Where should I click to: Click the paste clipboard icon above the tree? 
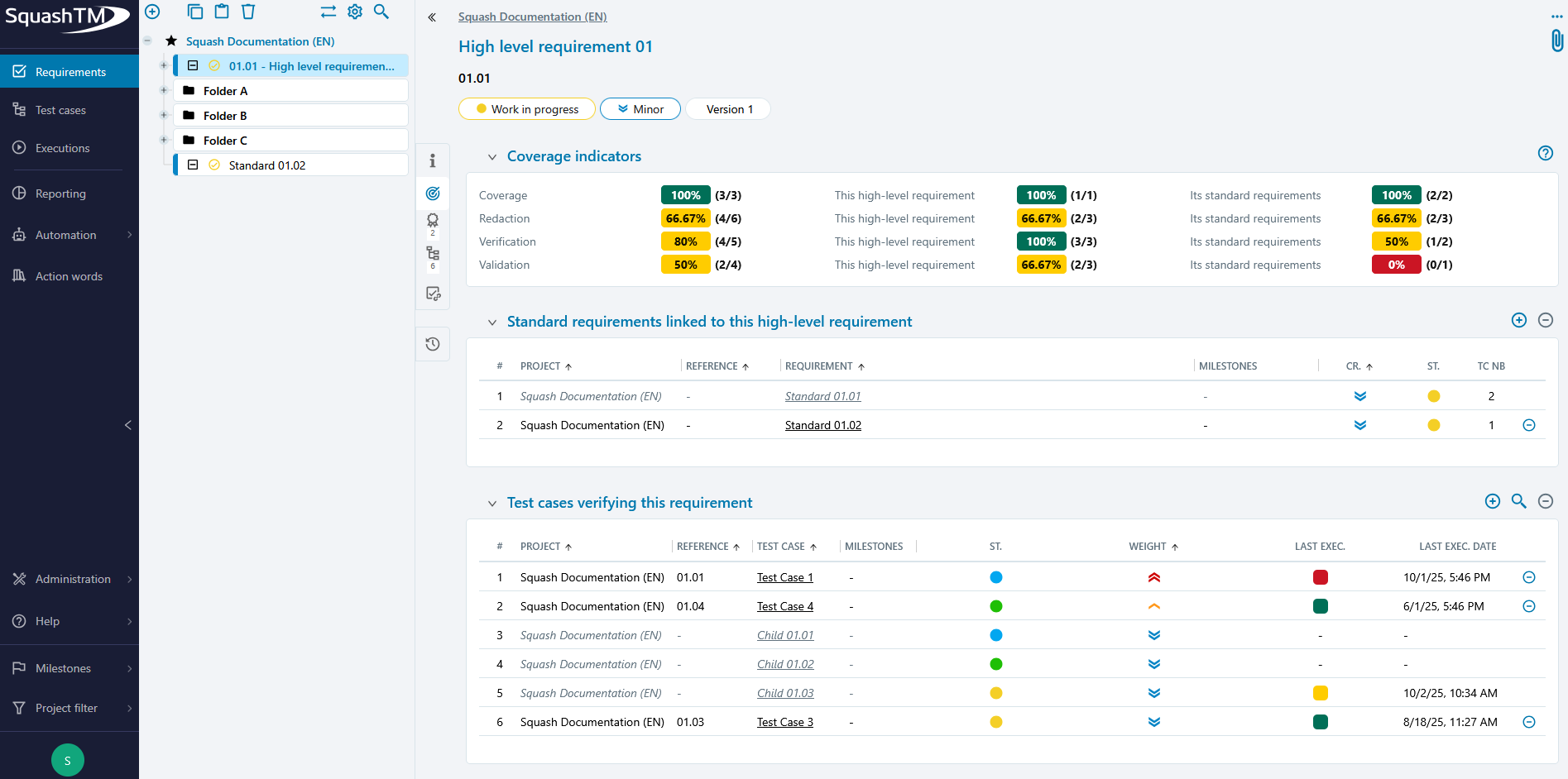tap(221, 12)
